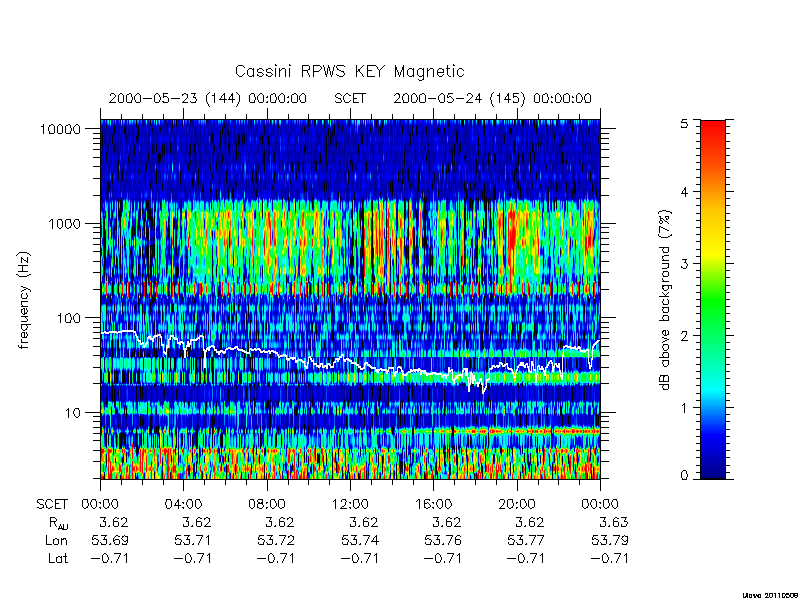Click the 16:00 SCET time label
The width and height of the screenshot is (800, 600).
(433, 505)
